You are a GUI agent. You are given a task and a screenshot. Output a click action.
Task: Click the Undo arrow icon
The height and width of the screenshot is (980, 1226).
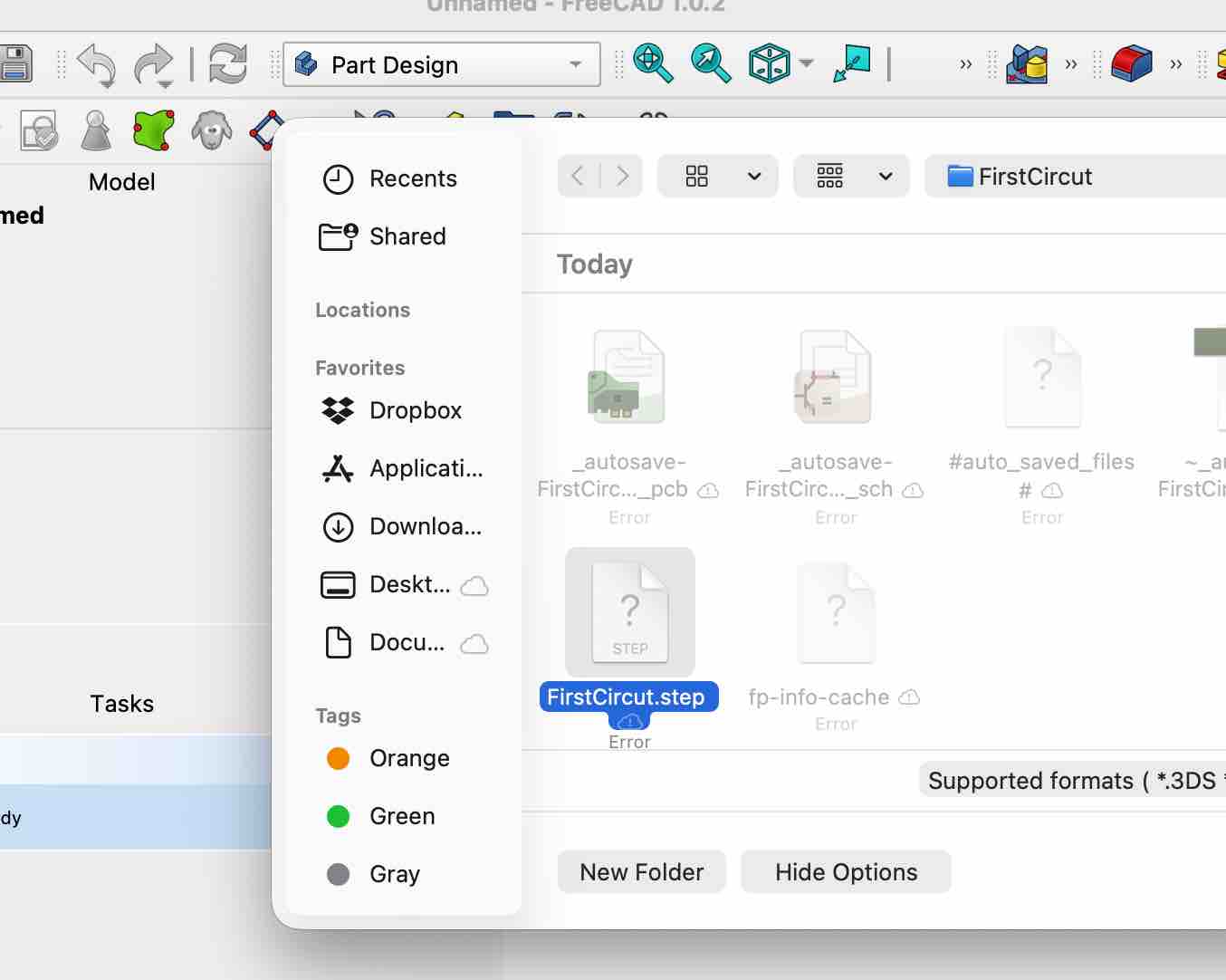[96, 65]
